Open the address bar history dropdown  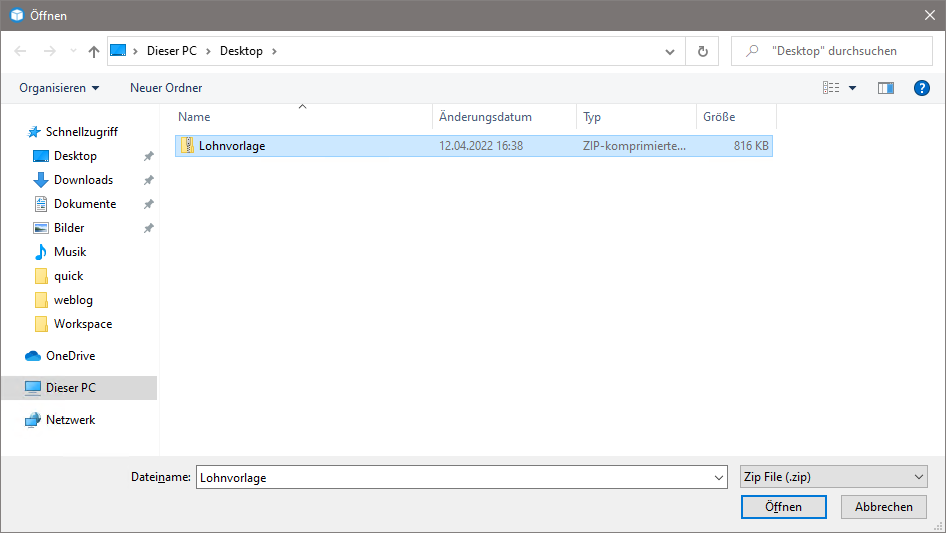point(670,51)
